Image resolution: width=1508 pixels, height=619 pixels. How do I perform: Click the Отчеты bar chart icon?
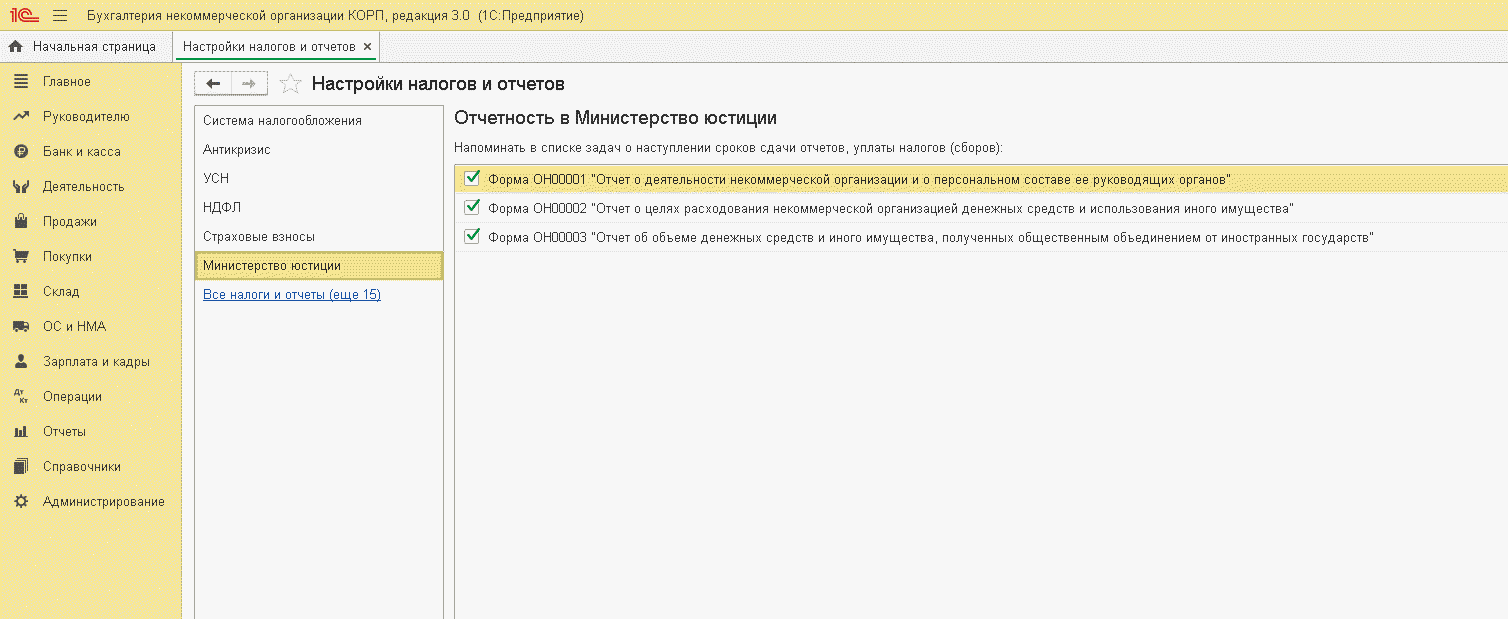pyautogui.click(x=21, y=431)
